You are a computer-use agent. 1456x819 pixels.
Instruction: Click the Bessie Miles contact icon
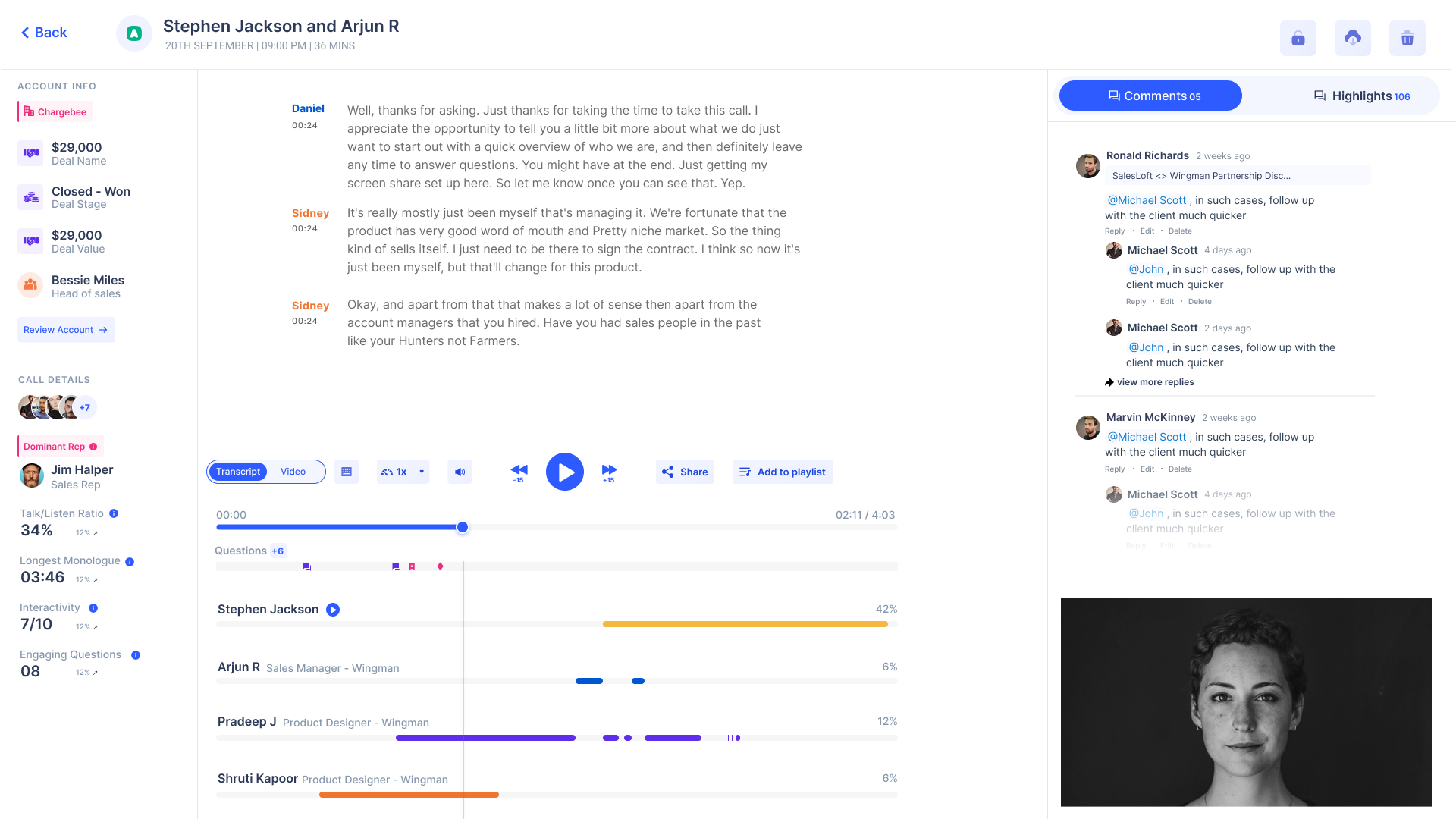[30, 285]
